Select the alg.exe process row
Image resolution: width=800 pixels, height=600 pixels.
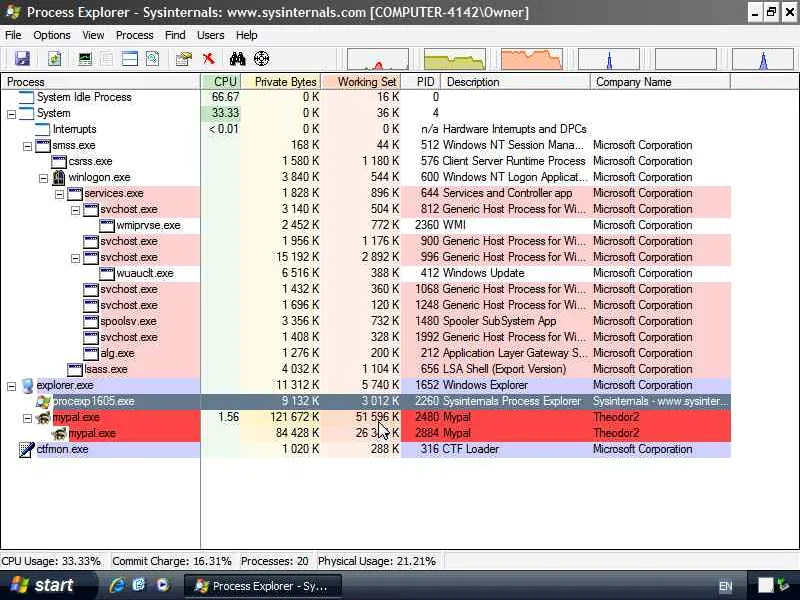click(x=365, y=353)
